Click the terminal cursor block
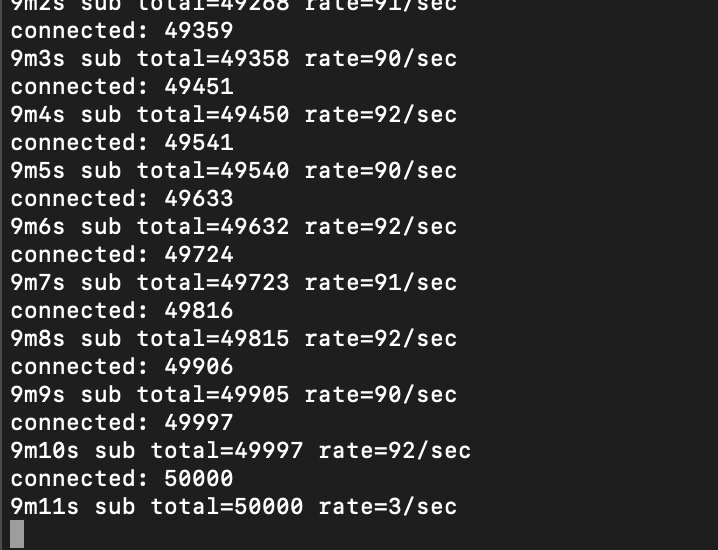The width and height of the screenshot is (718, 550). 17,534
